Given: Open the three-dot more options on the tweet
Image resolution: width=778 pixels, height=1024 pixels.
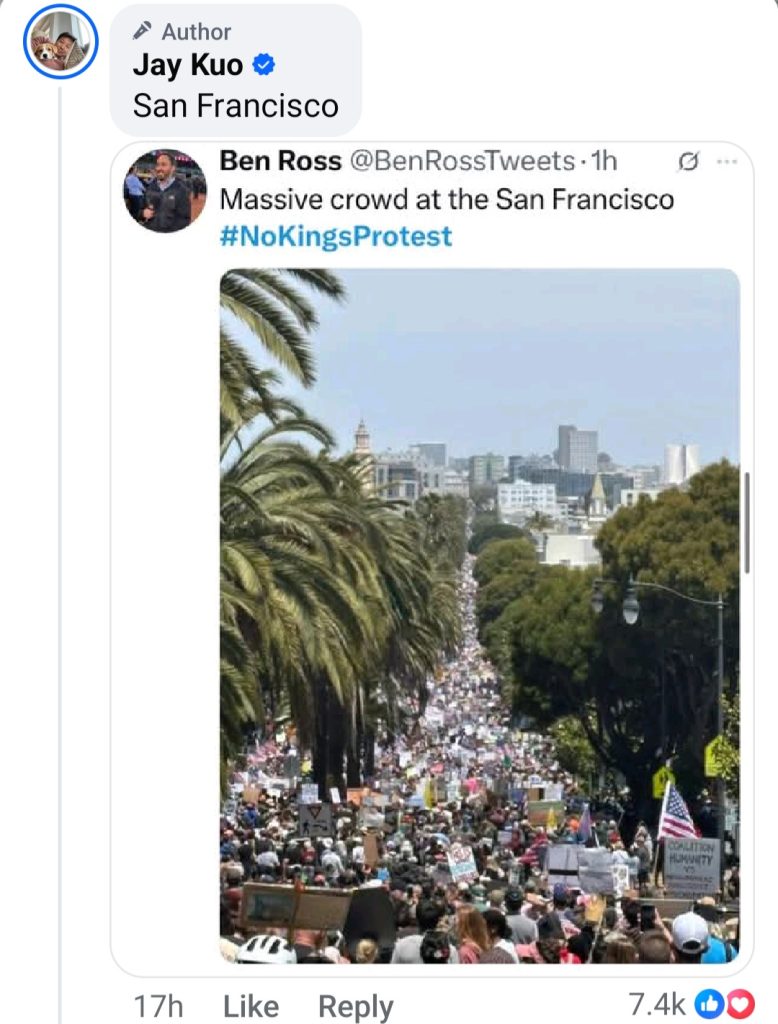Looking at the screenshot, I should tap(727, 161).
